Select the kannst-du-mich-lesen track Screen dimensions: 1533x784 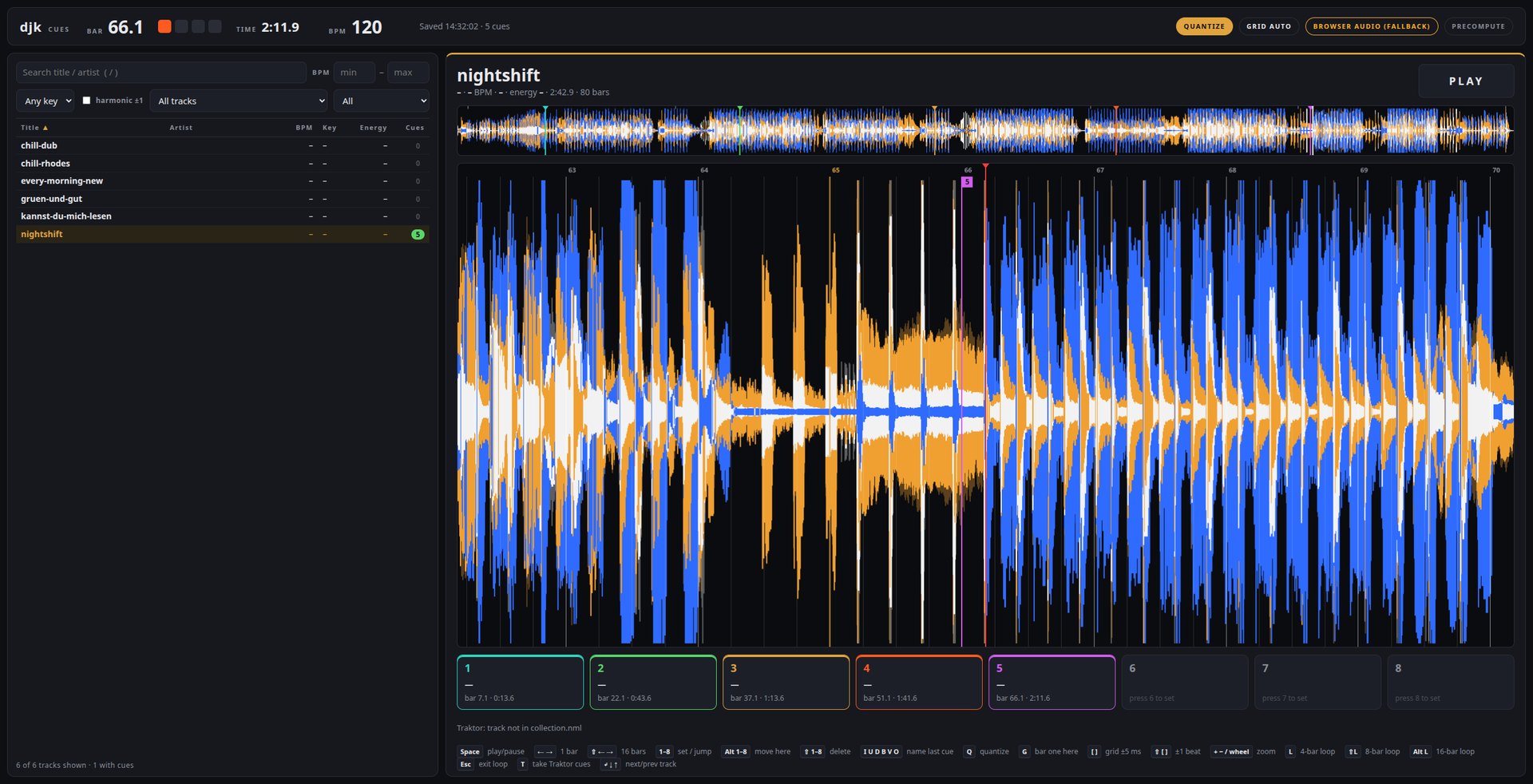point(223,216)
